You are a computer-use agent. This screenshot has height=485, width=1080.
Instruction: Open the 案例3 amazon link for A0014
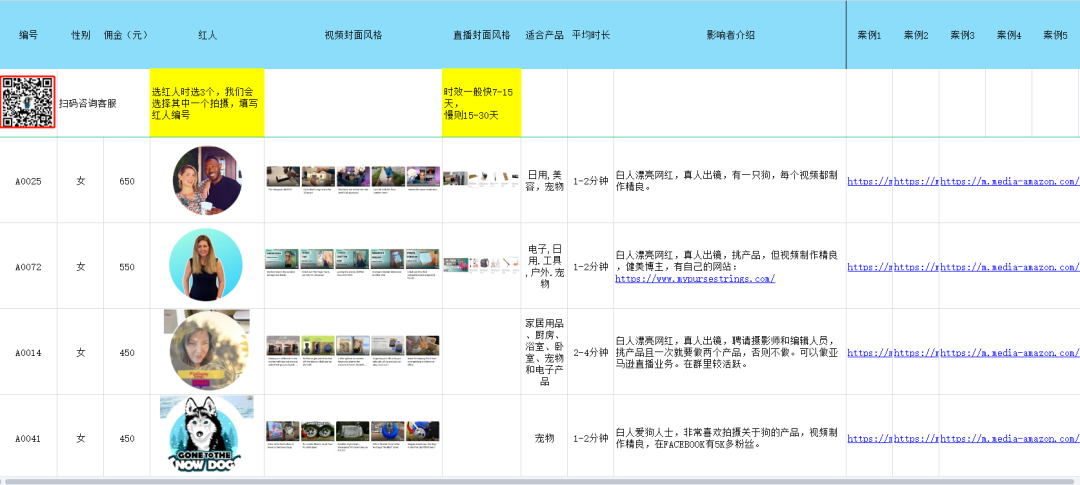click(1010, 352)
